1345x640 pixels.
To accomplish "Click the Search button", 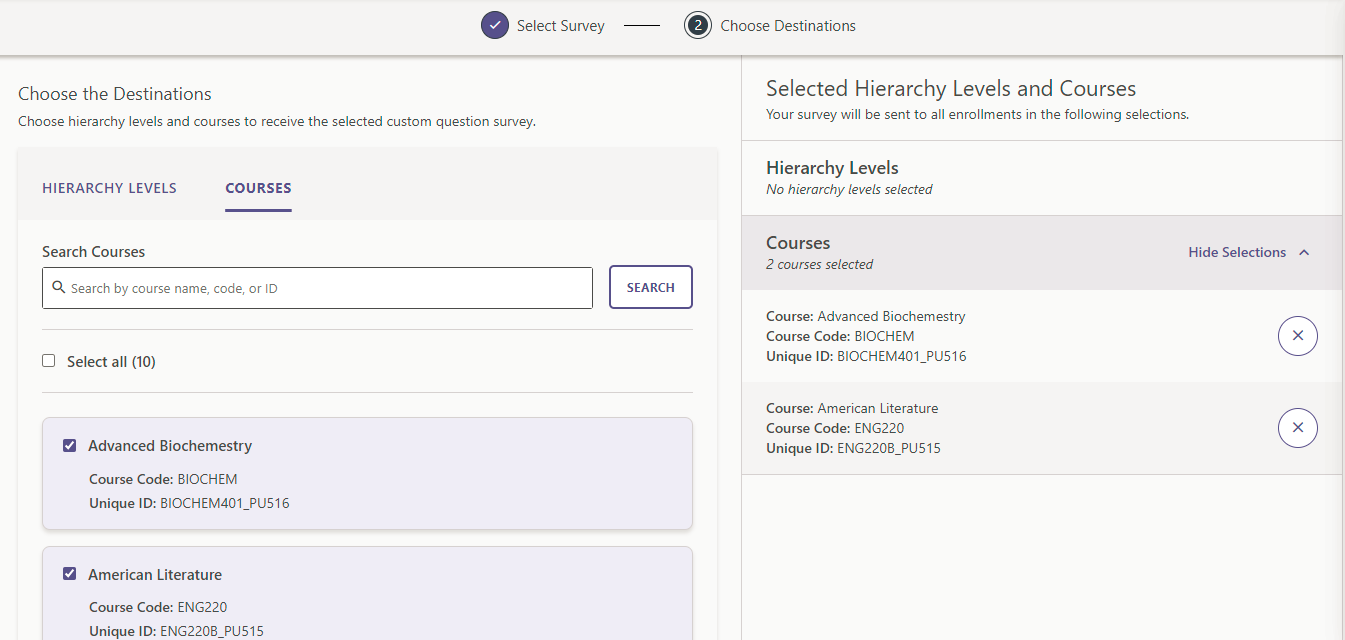I will [651, 287].
